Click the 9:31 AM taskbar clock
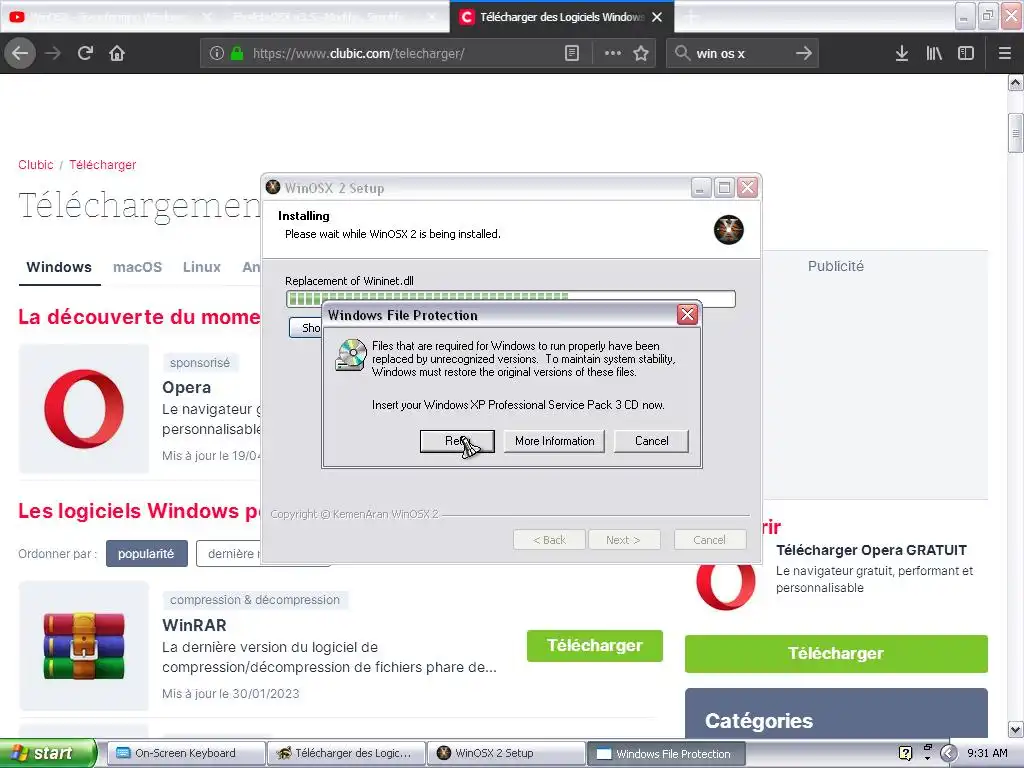This screenshot has height=768, width=1024. [x=987, y=753]
